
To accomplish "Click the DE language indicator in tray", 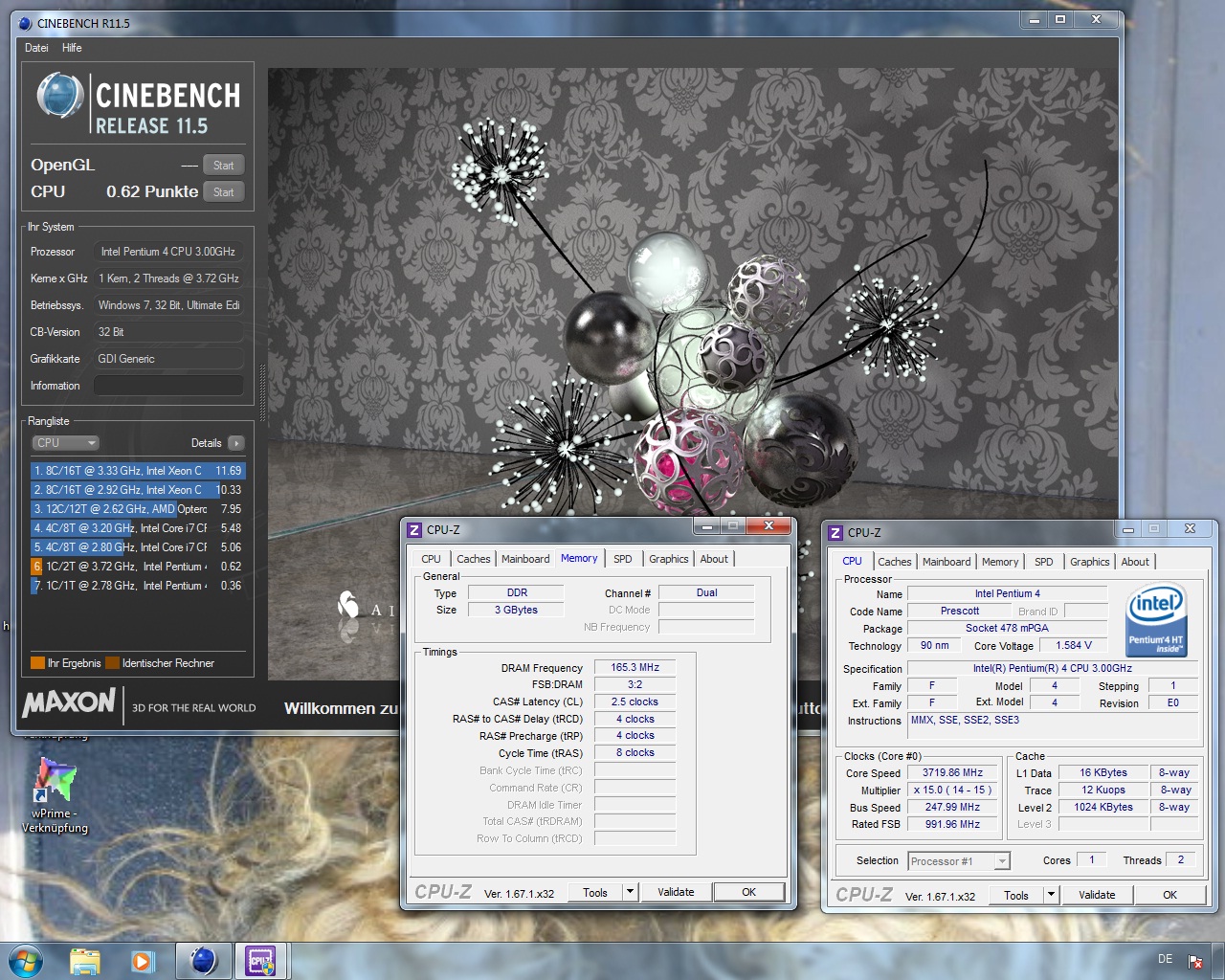I will [1165, 959].
